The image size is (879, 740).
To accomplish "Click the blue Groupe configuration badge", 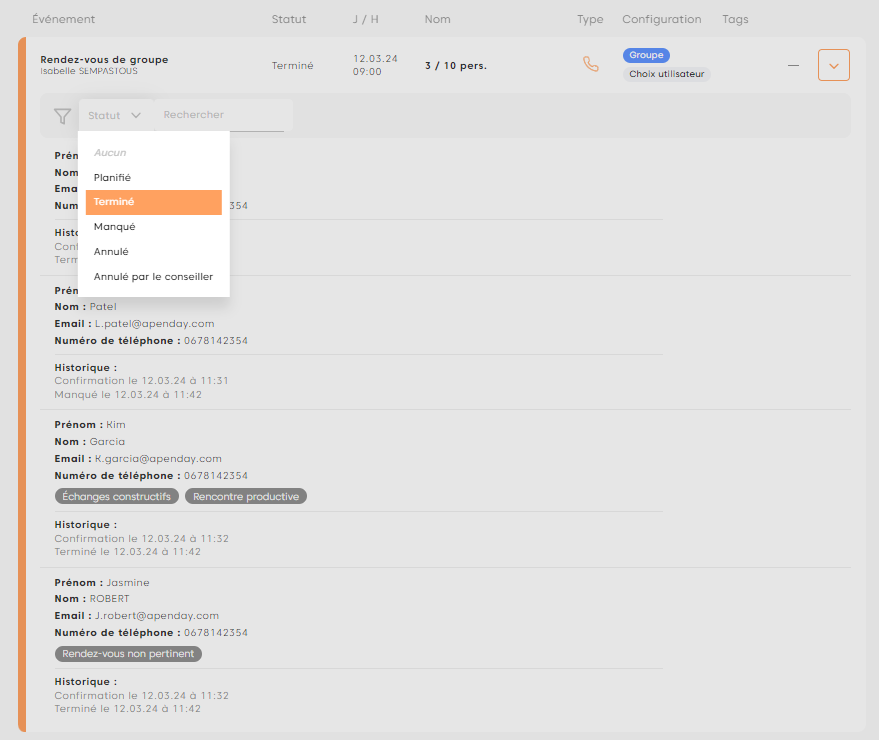I will 646,55.
